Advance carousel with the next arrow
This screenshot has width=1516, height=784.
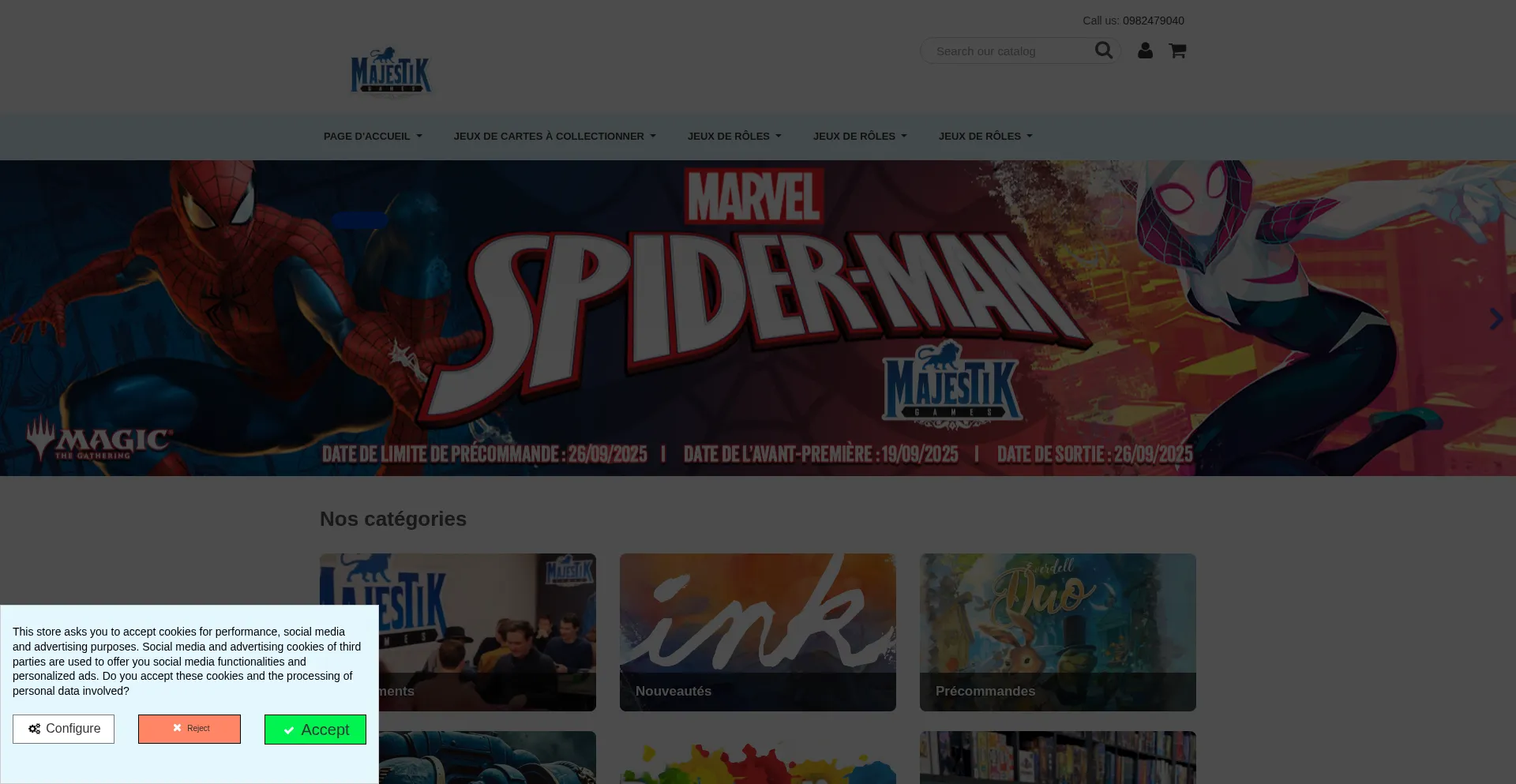coord(1495,318)
